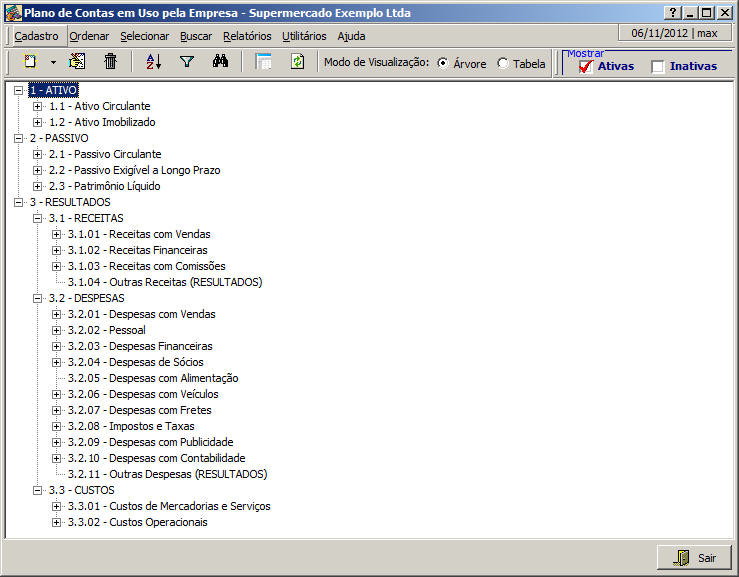Select the Árvore view mode radio button
Viewport: 739px width, 577px height.
tap(443, 63)
